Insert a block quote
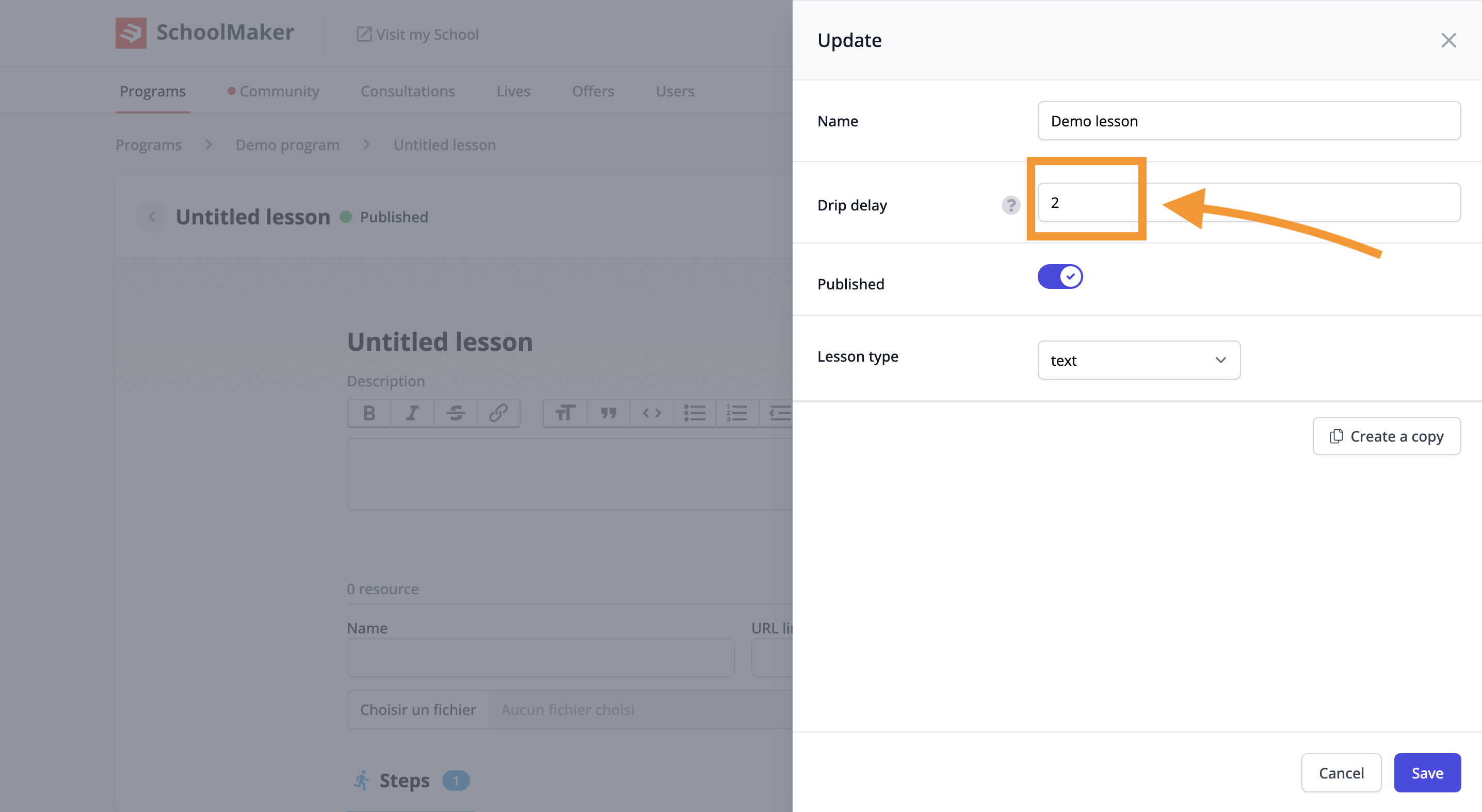Image resolution: width=1482 pixels, height=812 pixels. (x=608, y=413)
